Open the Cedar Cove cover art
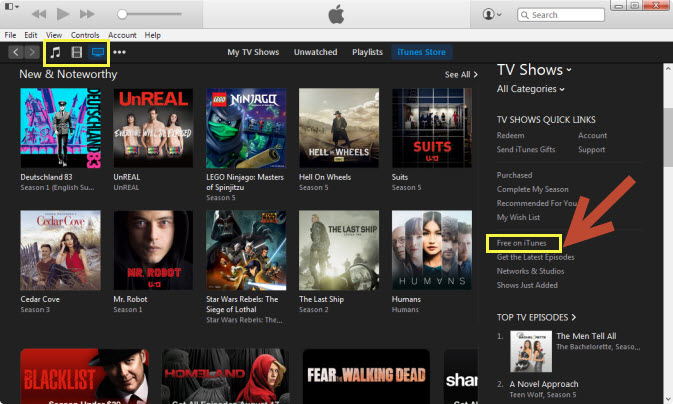The width and height of the screenshot is (673, 404). [x=61, y=250]
